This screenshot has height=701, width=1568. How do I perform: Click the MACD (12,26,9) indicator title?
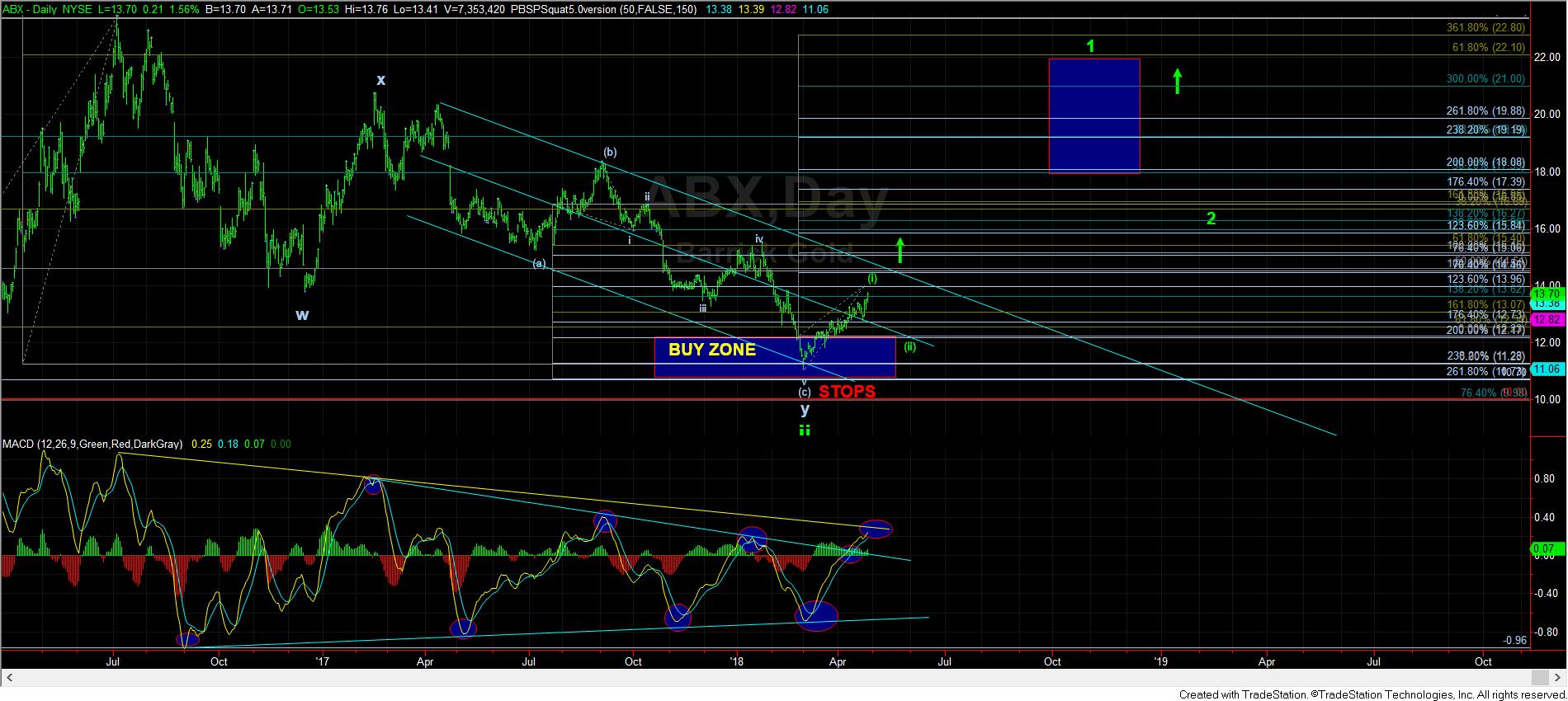tap(92, 445)
